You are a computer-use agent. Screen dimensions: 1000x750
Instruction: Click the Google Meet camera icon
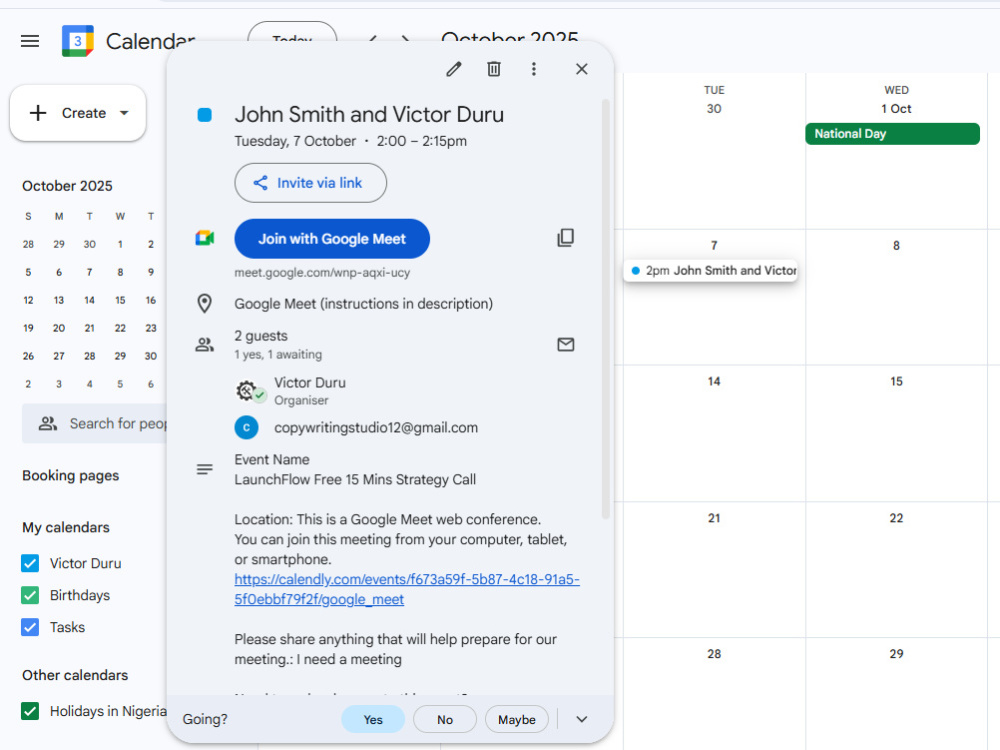coord(205,238)
